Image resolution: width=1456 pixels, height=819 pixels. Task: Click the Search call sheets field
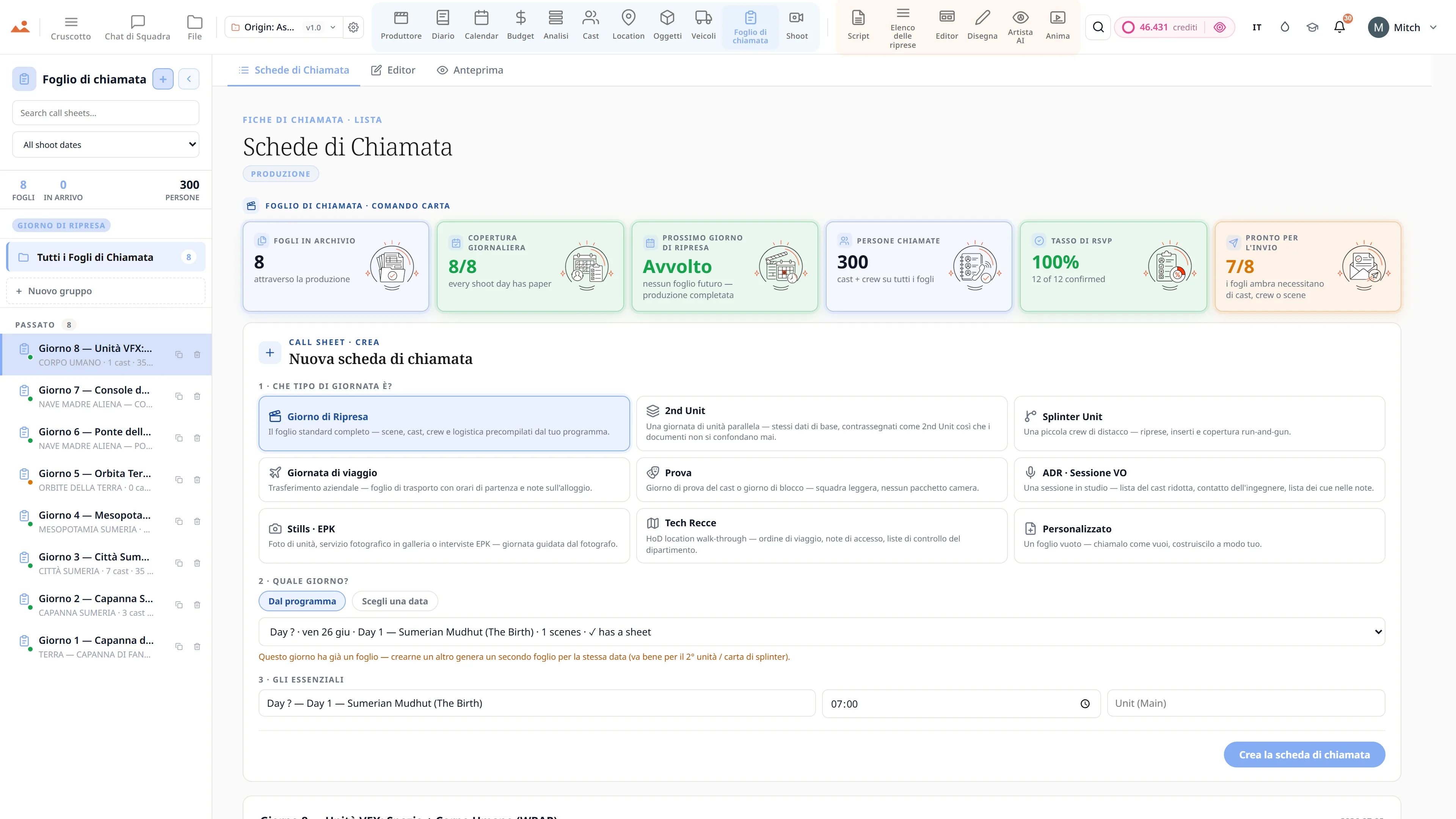click(106, 113)
